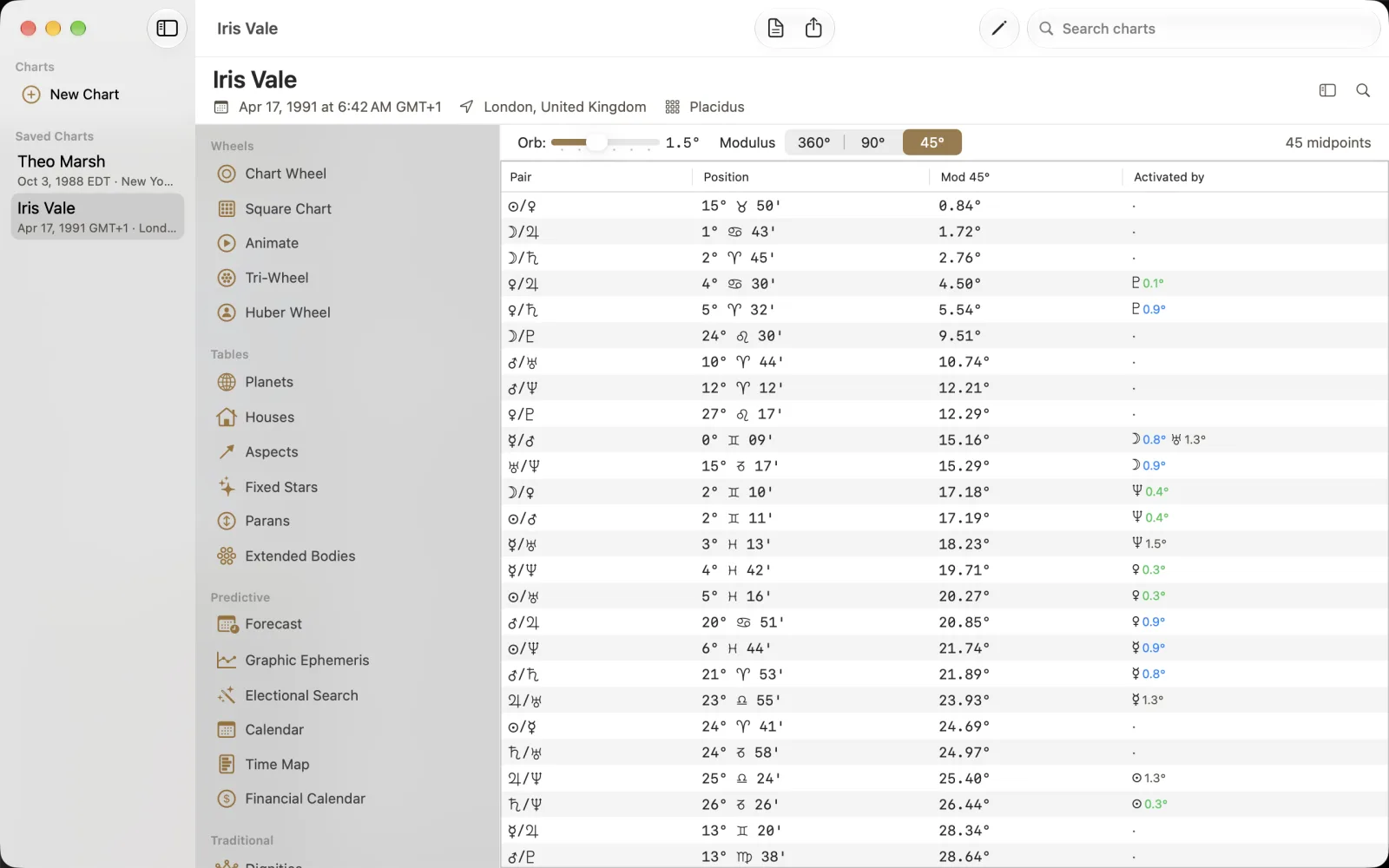Open the share icon in toolbar
Image resolution: width=1389 pixels, height=868 pixels.
click(813, 29)
